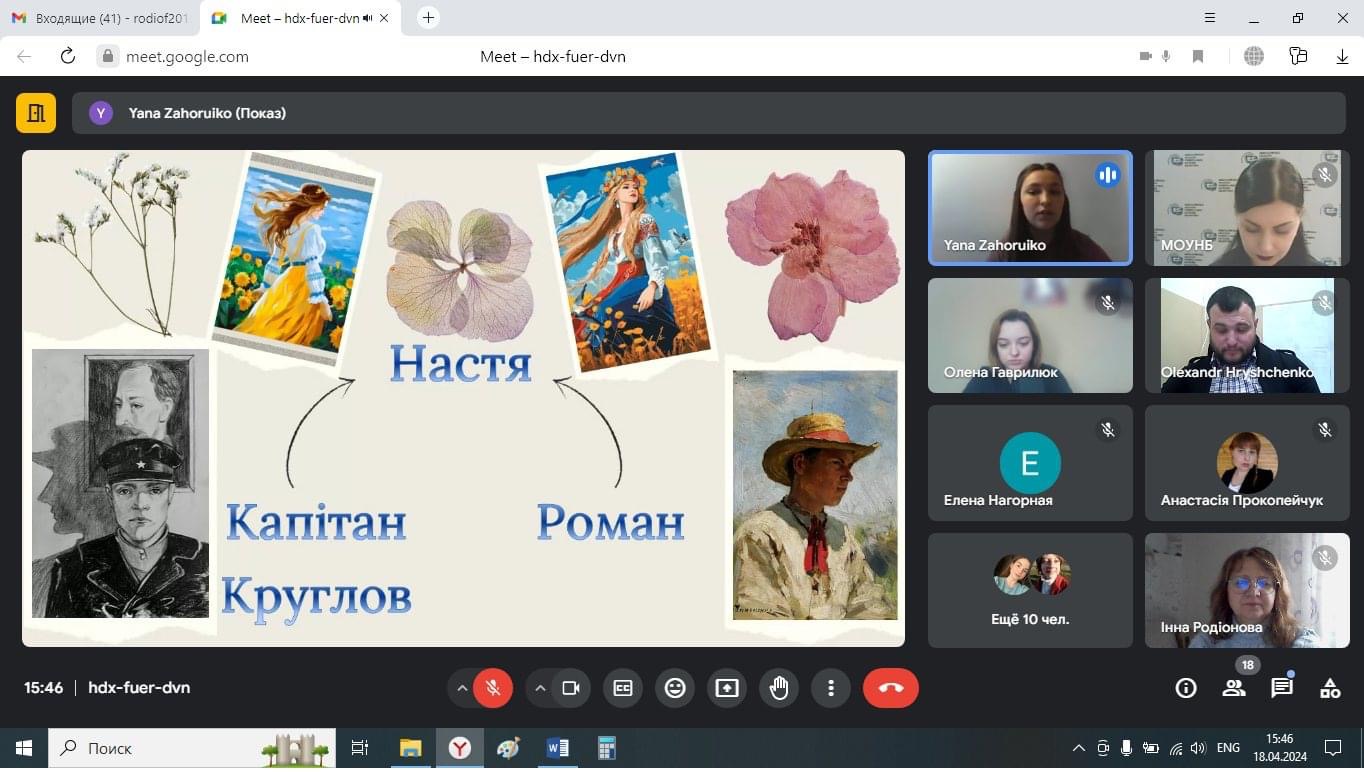Open Word from the taskbar
The width and height of the screenshot is (1364, 772).
pyautogui.click(x=557, y=748)
